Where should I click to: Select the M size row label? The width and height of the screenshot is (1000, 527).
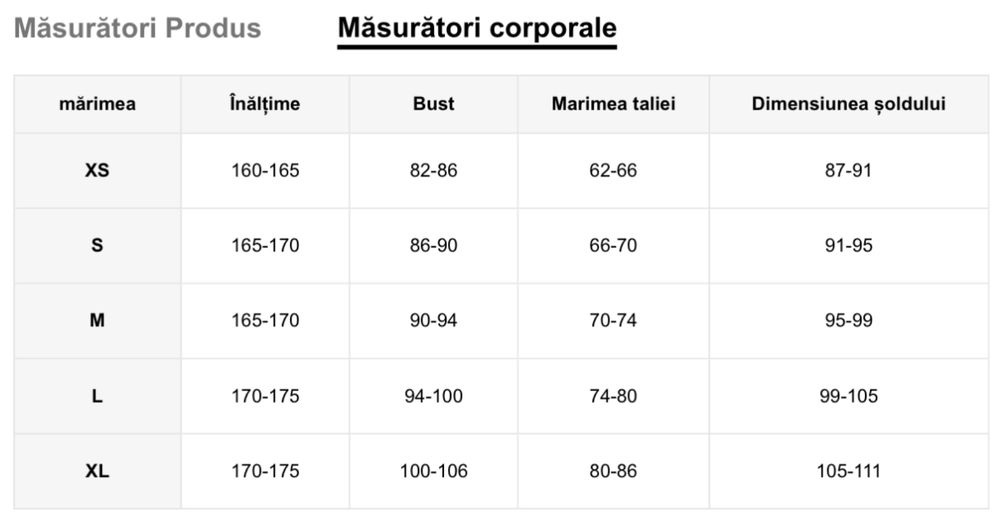point(97,321)
